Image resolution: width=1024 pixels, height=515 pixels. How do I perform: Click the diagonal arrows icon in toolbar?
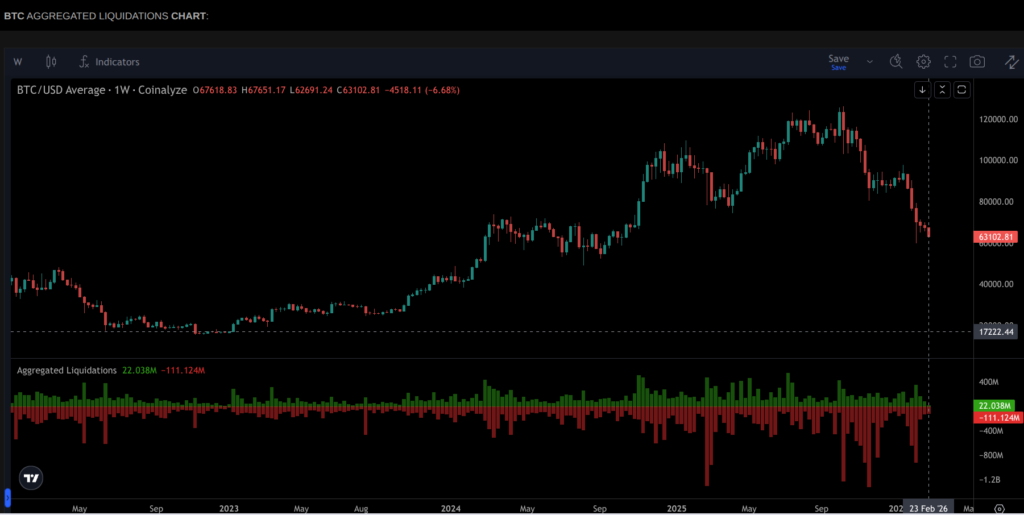coord(1011,62)
